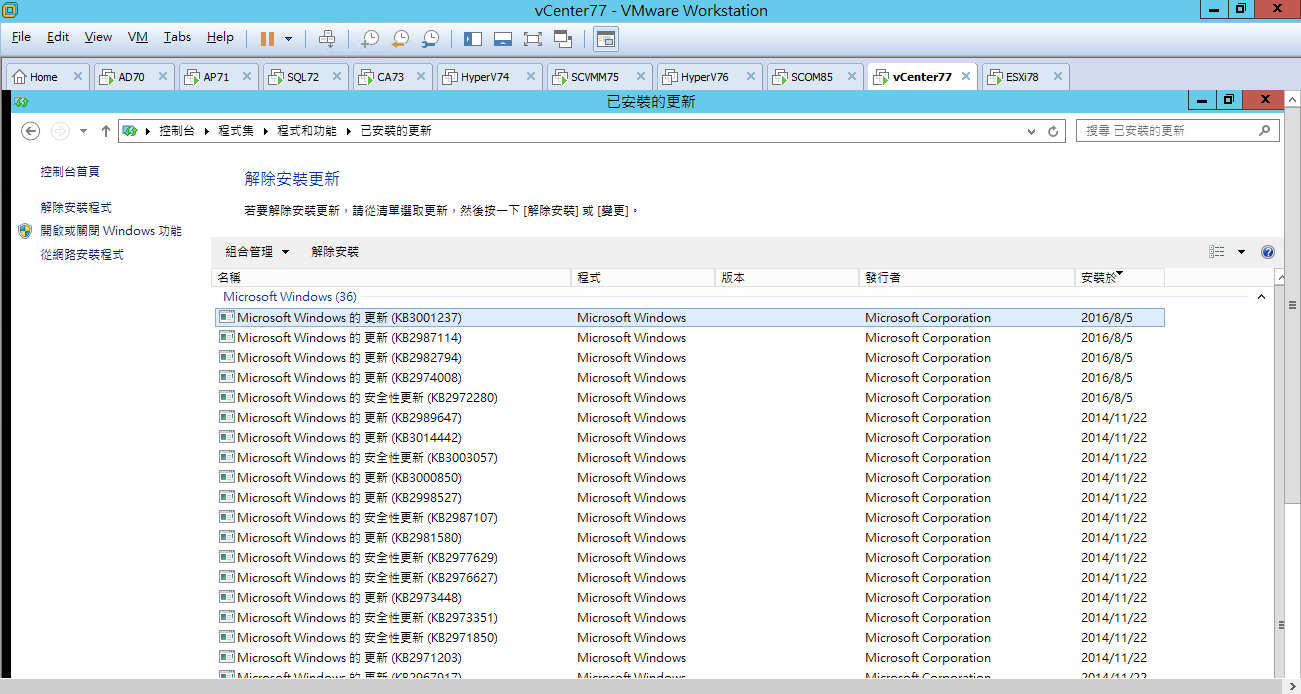Open the Help menu

coord(220,37)
